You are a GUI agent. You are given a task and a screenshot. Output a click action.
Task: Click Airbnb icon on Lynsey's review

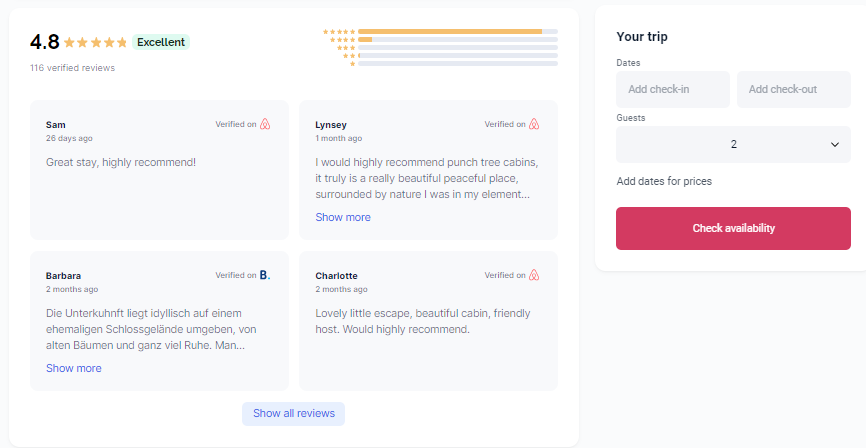tap(534, 125)
